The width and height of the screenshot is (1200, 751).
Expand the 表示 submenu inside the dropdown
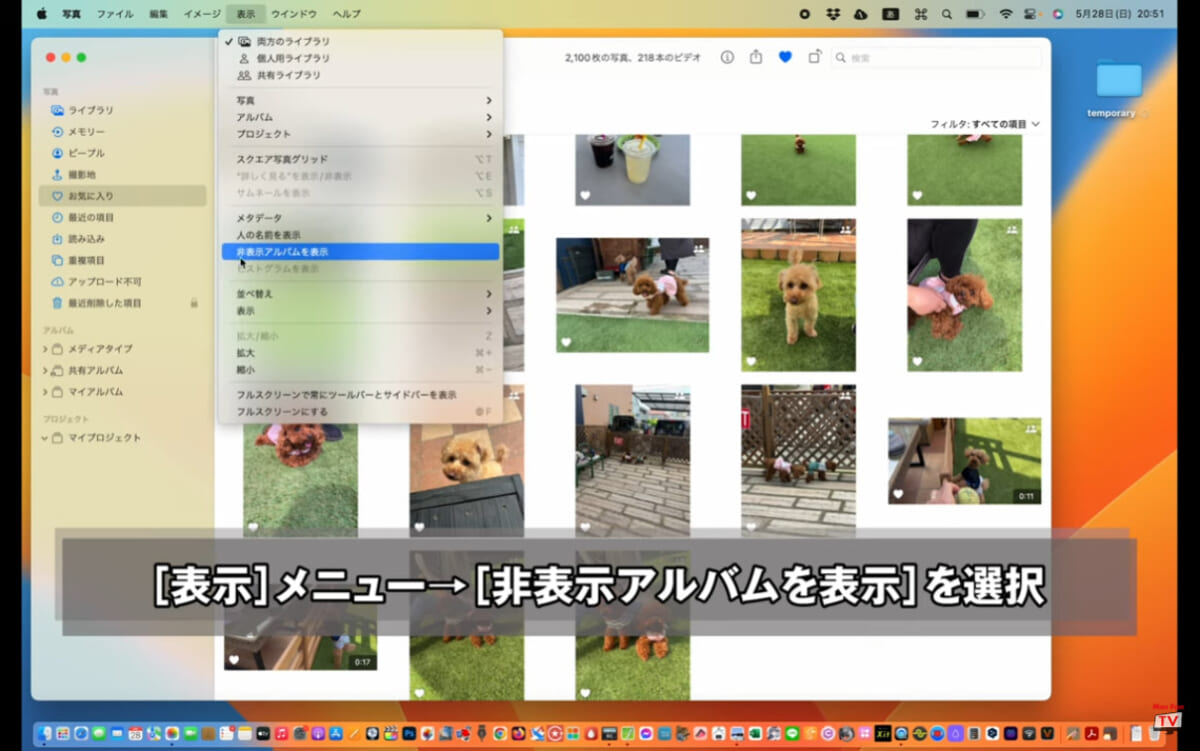pyautogui.click(x=361, y=311)
